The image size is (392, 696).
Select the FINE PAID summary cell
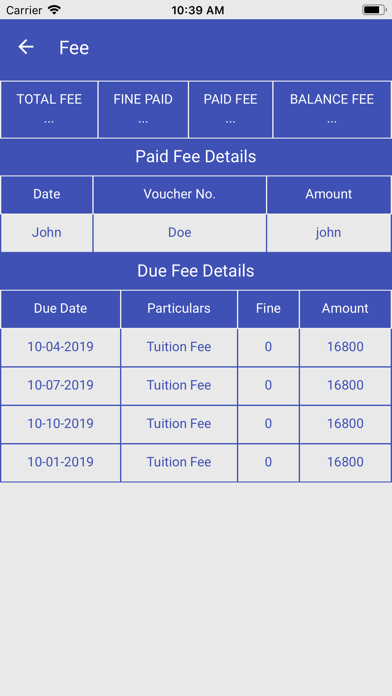tap(143, 109)
